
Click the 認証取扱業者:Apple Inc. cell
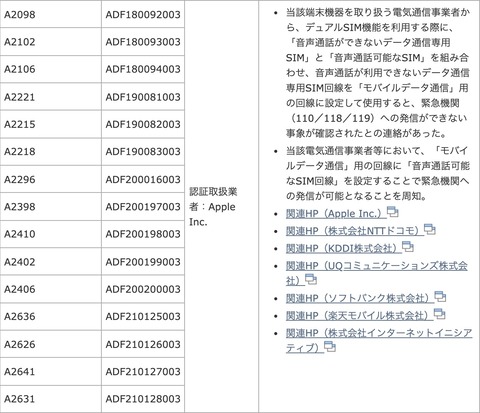(222, 207)
